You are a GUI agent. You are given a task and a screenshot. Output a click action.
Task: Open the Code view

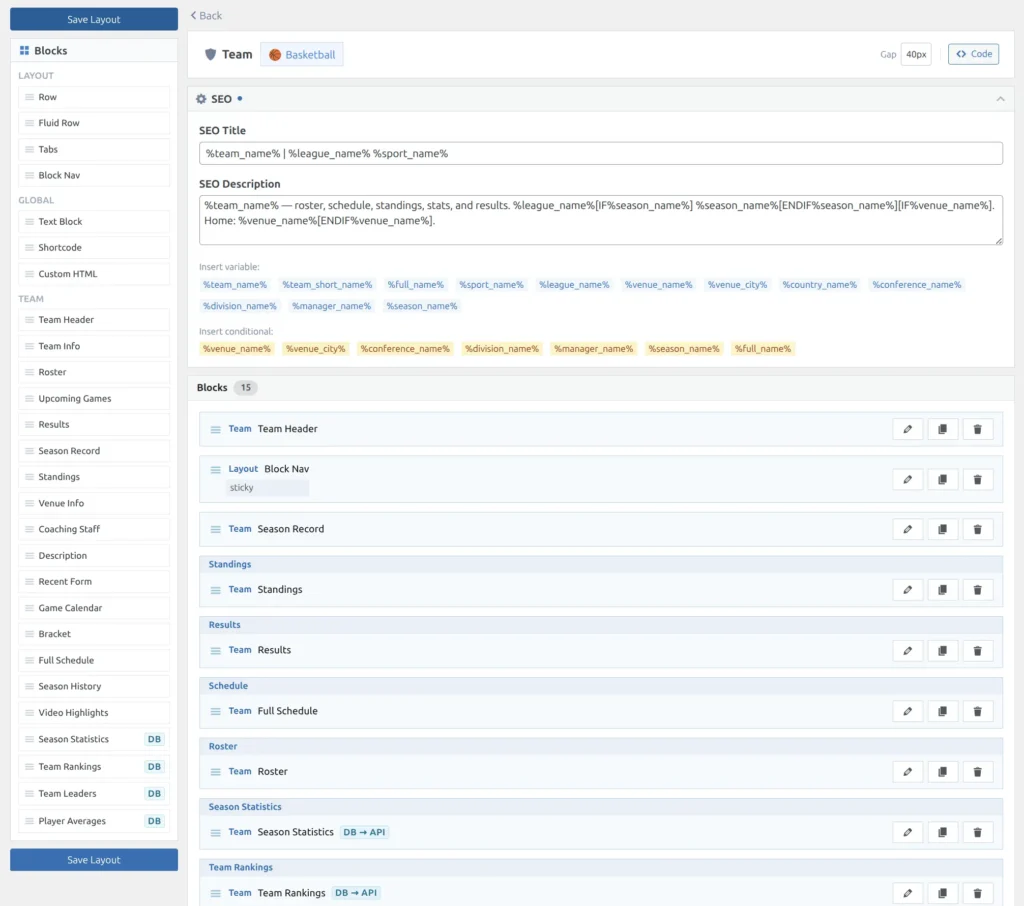973,54
